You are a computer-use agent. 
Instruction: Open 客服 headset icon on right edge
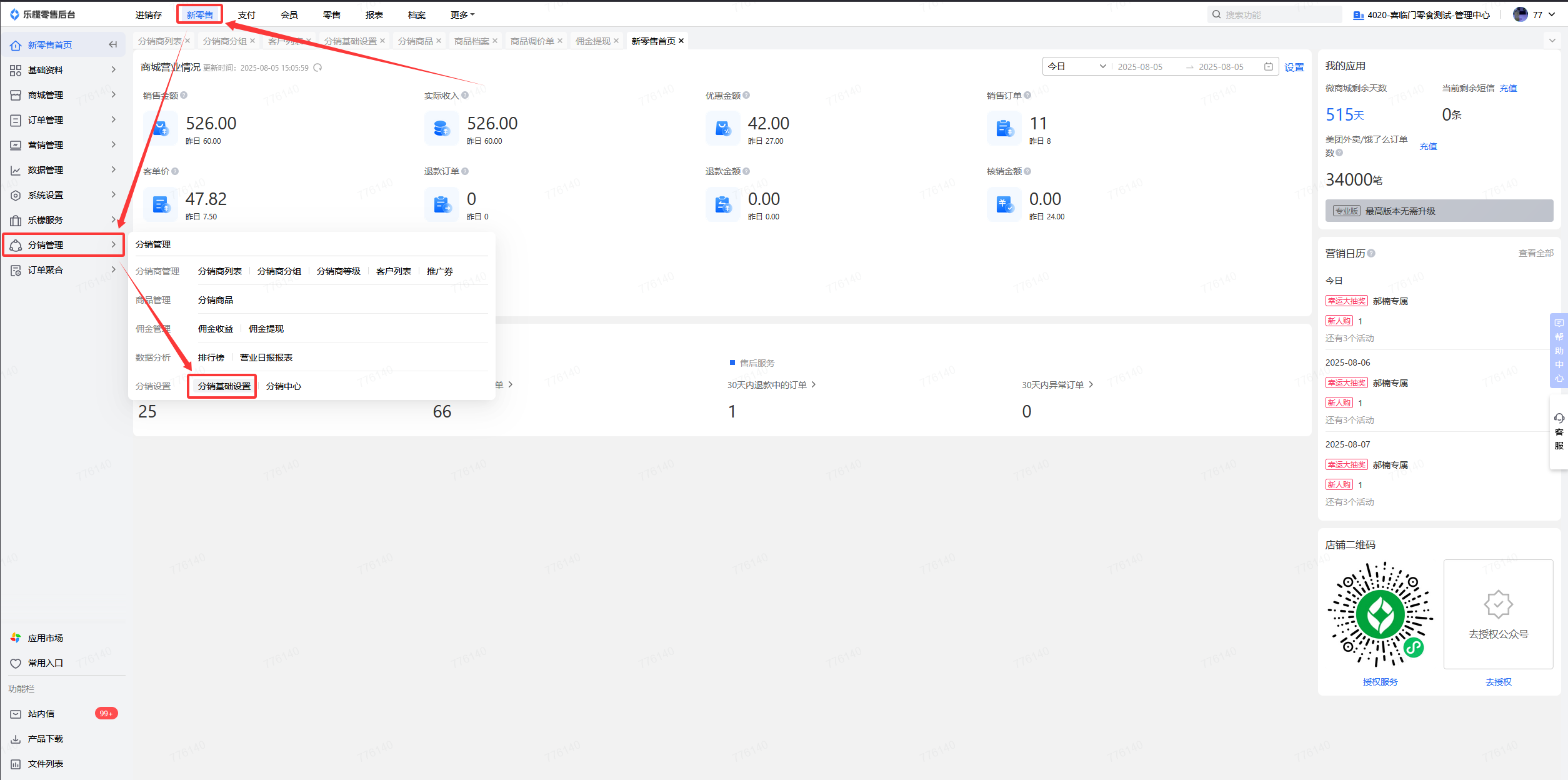coord(1559,418)
